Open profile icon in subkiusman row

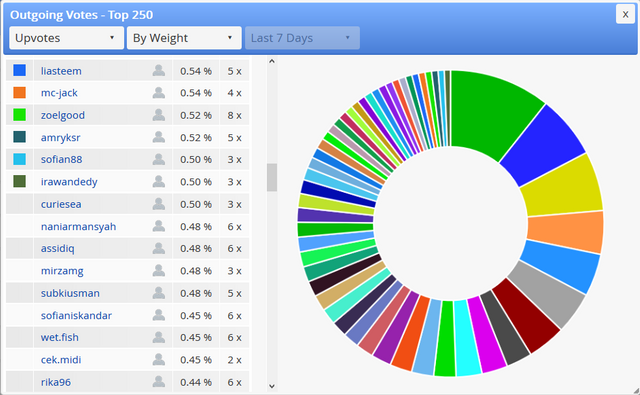(x=159, y=293)
